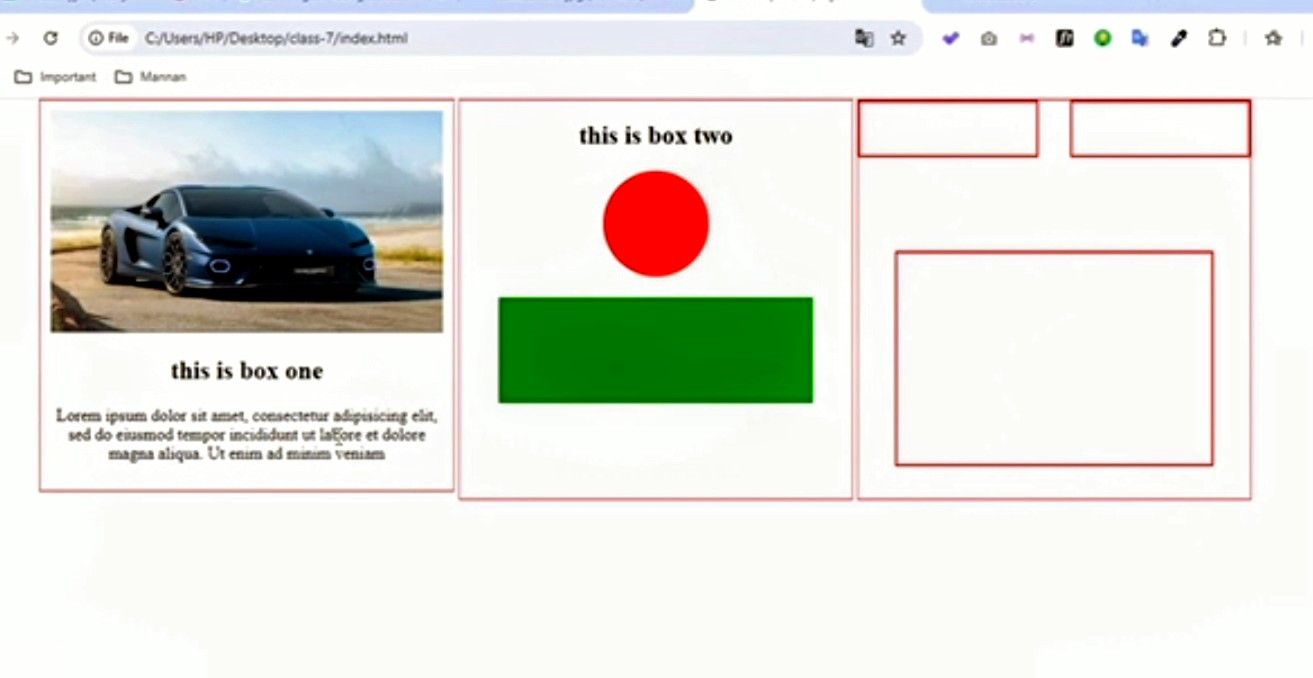Open the Mannan bookmarks folder

pyautogui.click(x=150, y=77)
